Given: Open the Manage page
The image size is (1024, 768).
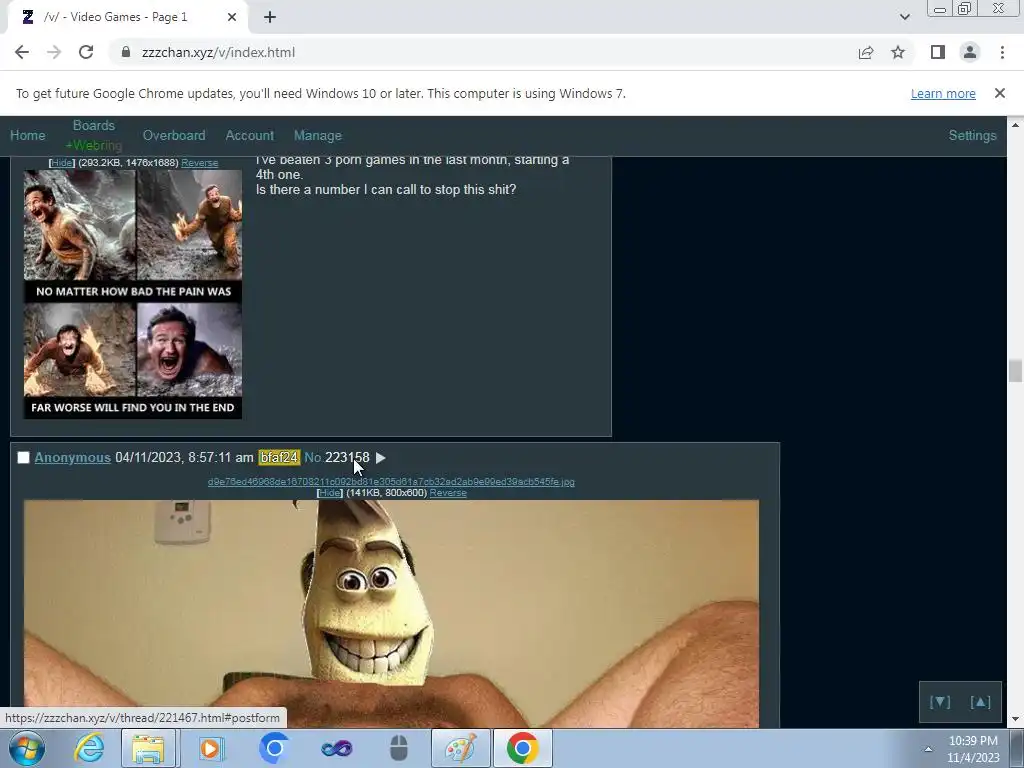Looking at the screenshot, I should 317,135.
